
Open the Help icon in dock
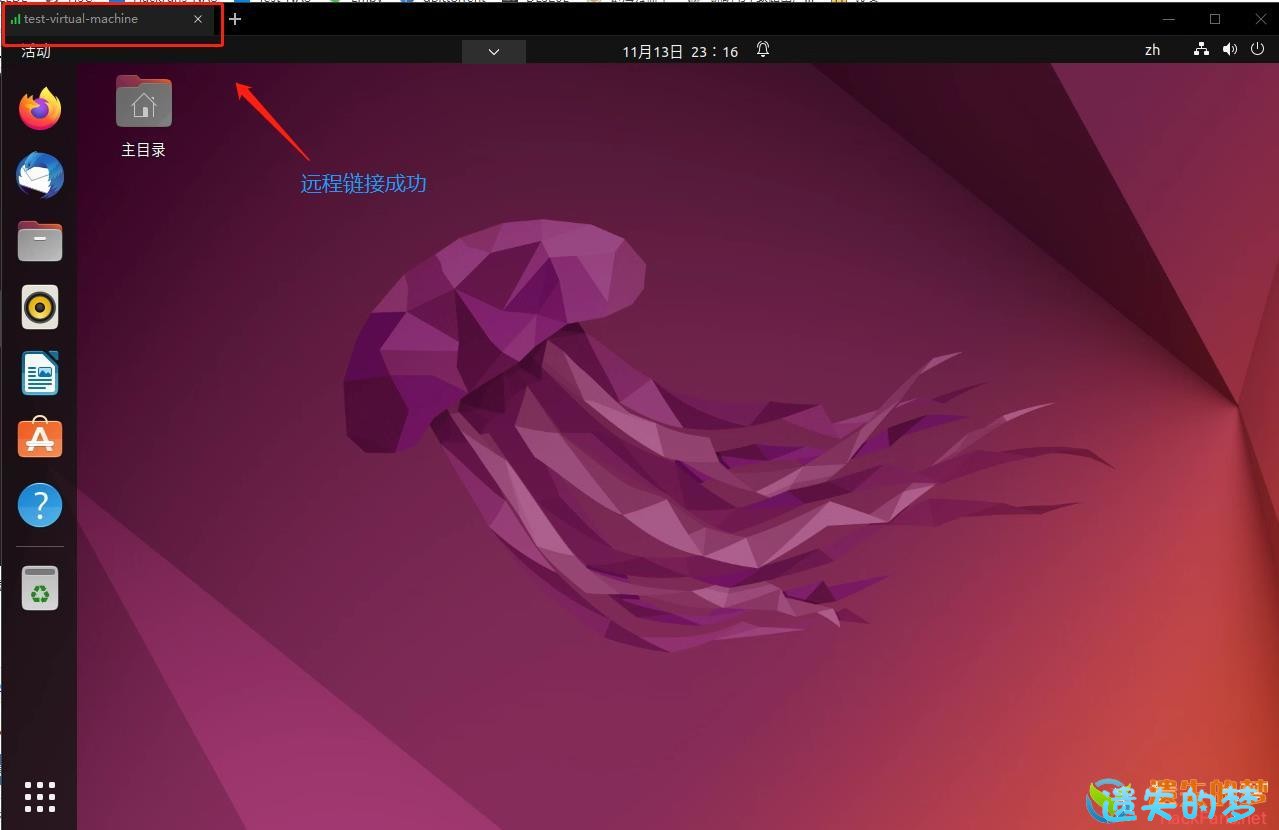tap(40, 505)
